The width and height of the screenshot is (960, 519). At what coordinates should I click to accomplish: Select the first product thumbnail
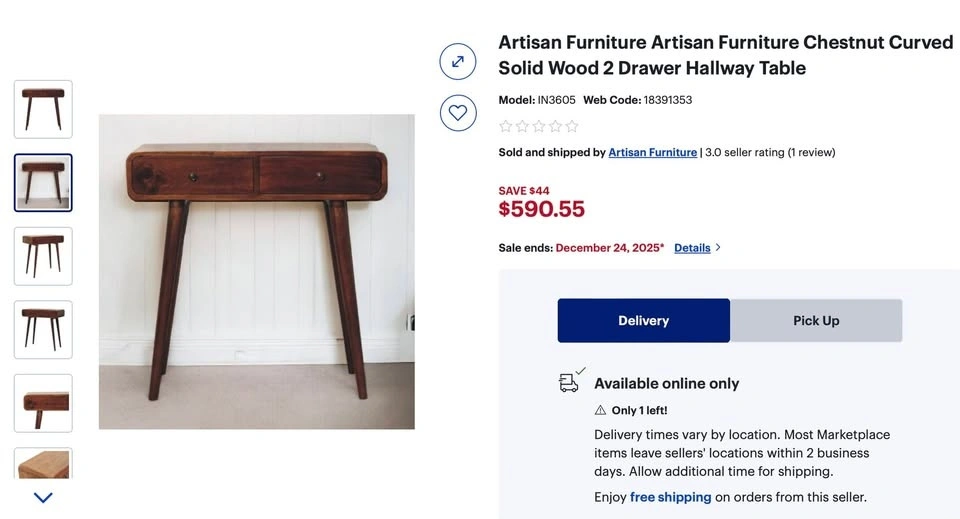pyautogui.click(x=43, y=109)
